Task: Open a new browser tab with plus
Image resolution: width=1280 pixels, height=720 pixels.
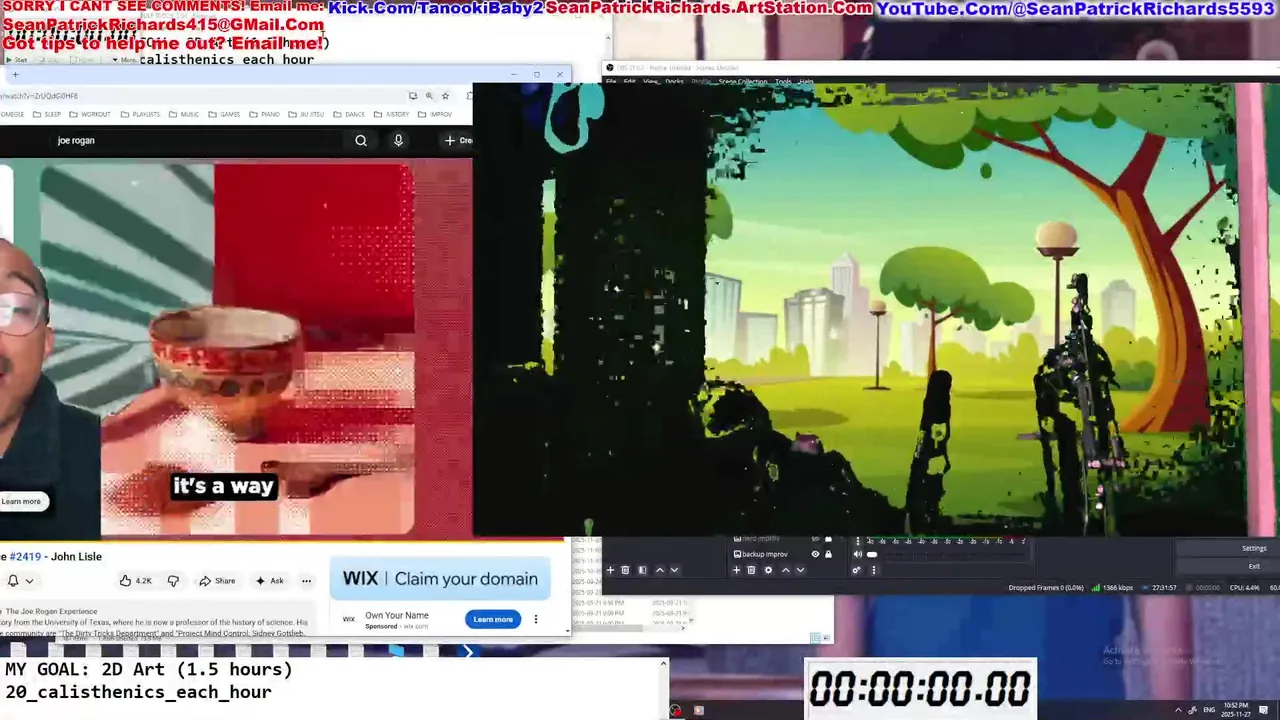Action: click(x=15, y=74)
